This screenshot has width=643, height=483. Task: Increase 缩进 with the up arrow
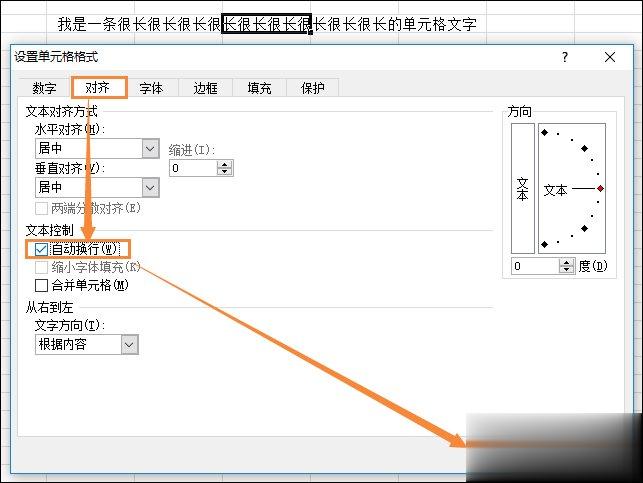click(x=225, y=164)
